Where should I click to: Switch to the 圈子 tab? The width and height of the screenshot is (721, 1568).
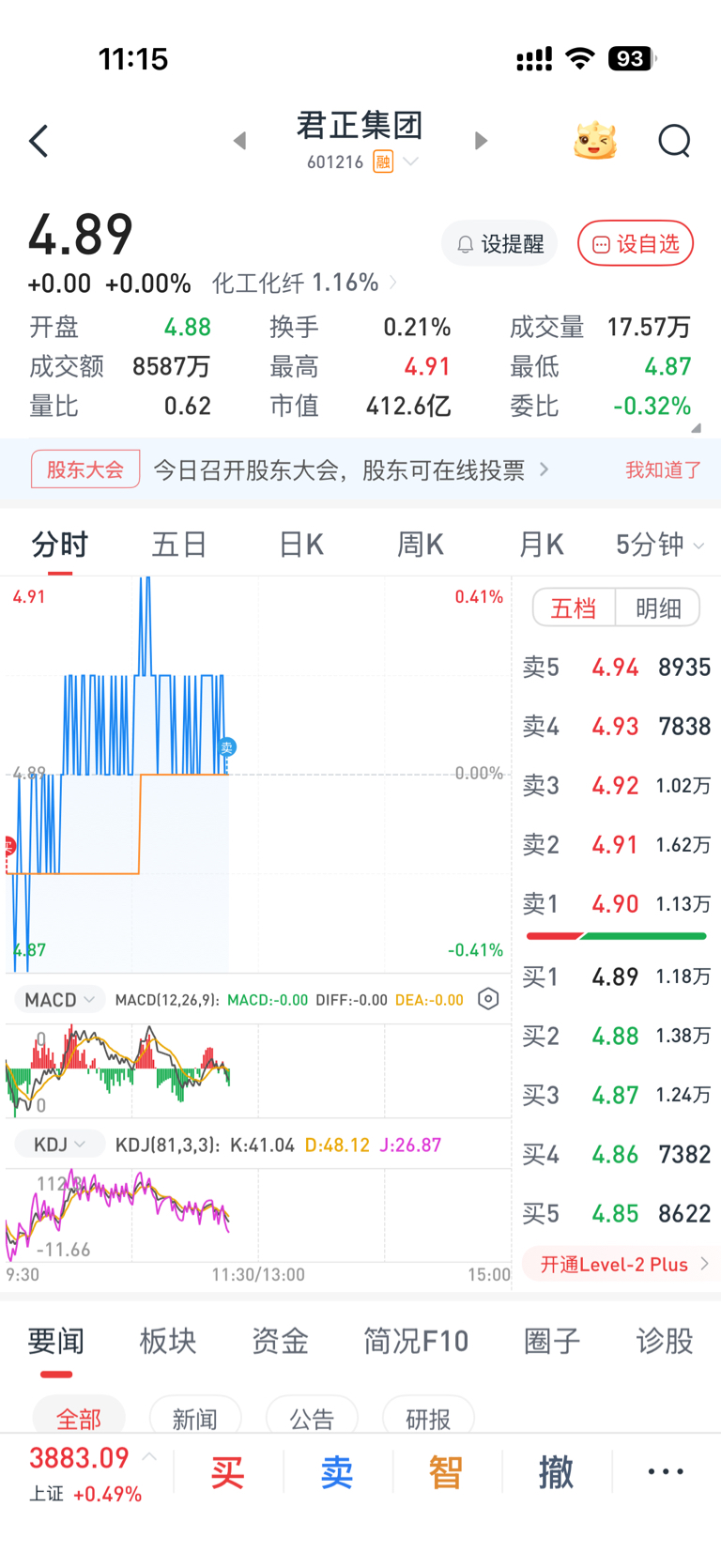(552, 1342)
